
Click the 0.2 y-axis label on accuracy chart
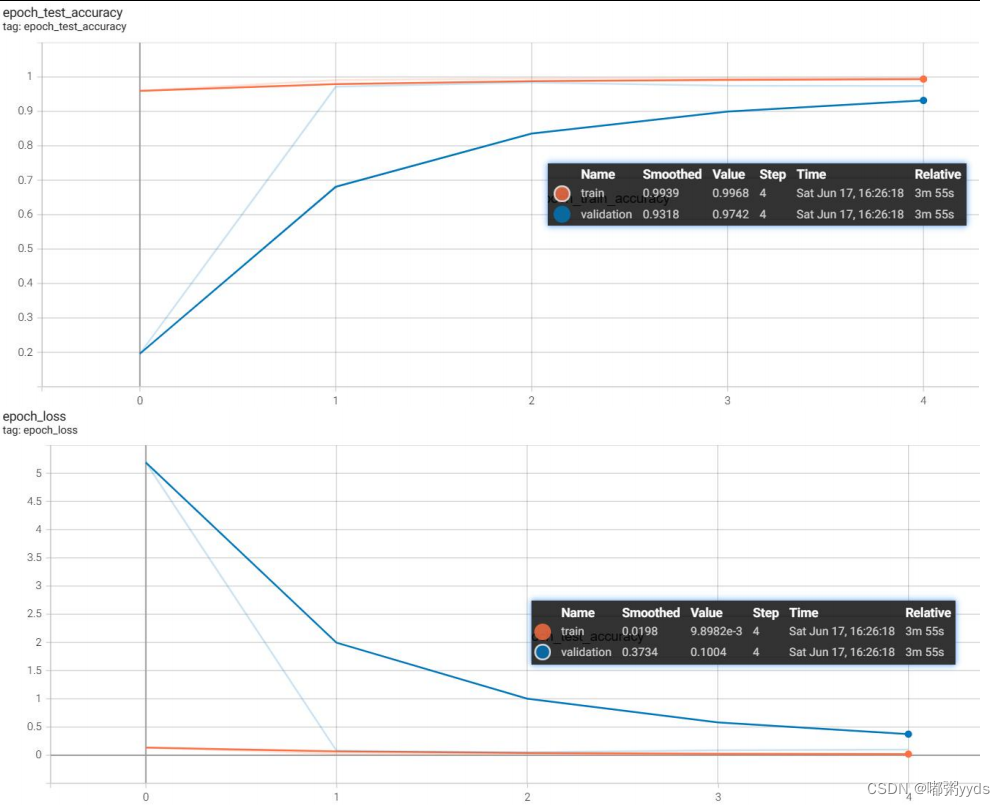pos(25,352)
